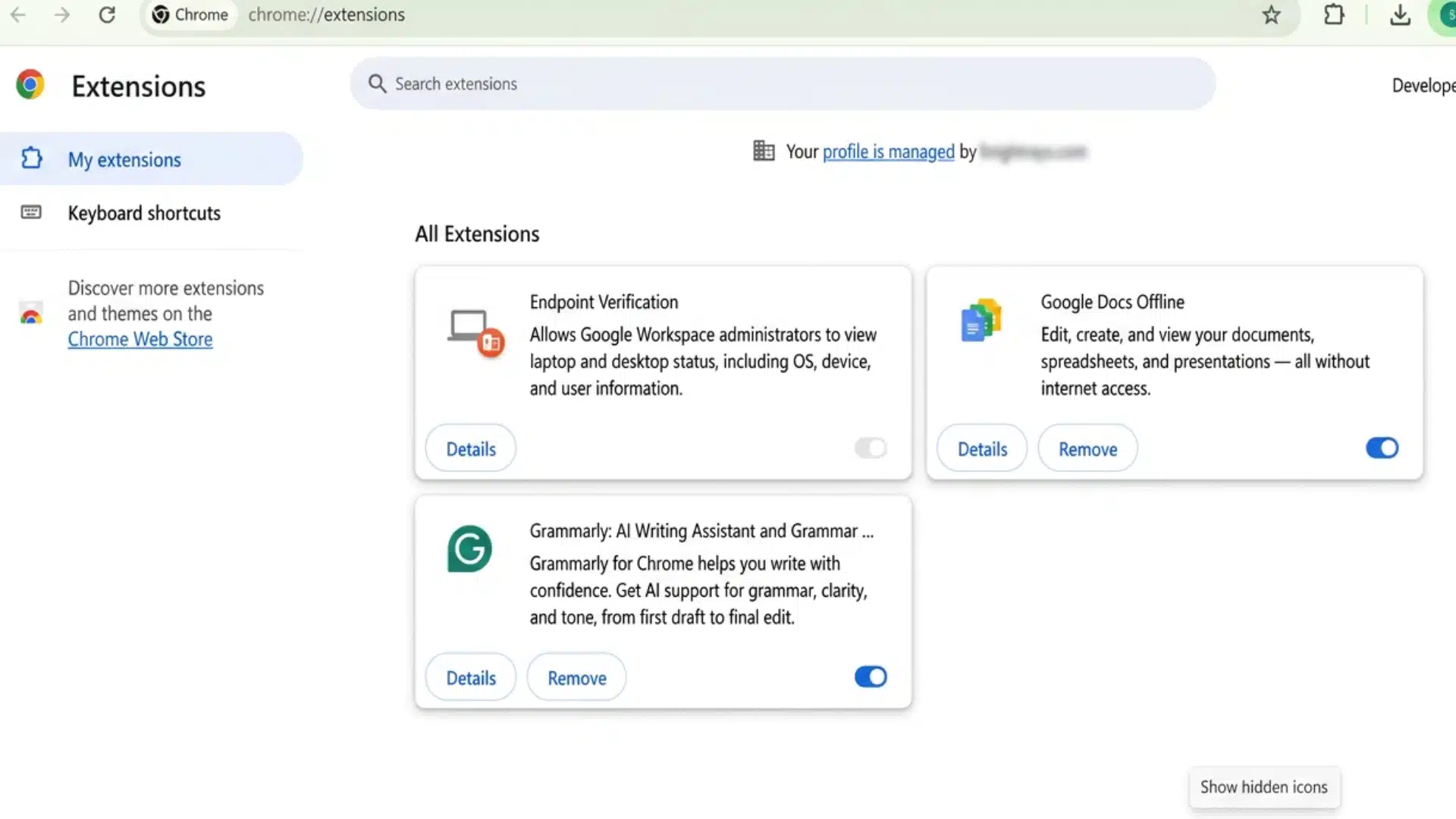Click the Developer mode label
The height and width of the screenshot is (819, 1456).
click(1423, 86)
